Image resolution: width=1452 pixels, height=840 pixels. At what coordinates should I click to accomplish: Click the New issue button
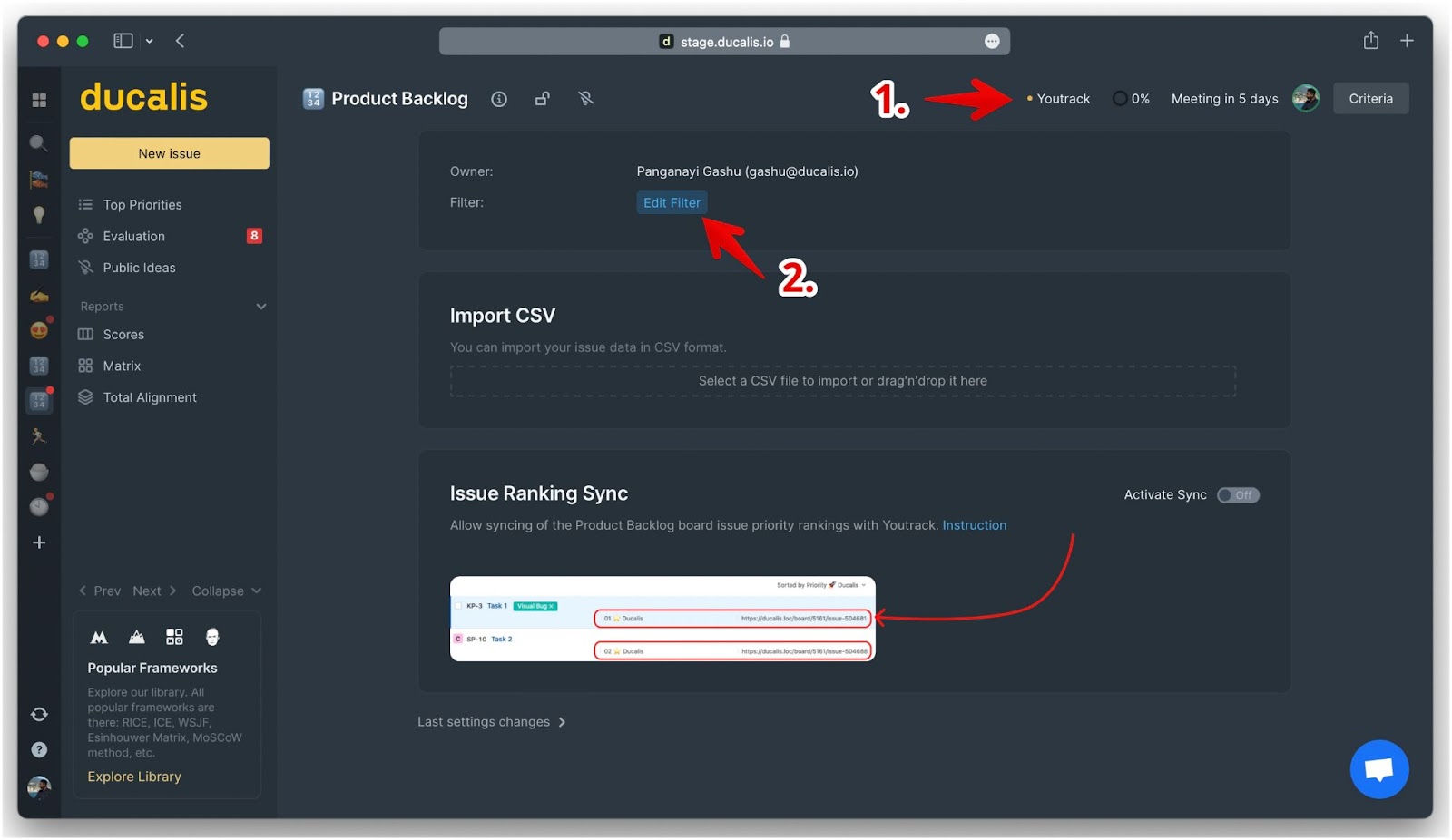(x=170, y=153)
